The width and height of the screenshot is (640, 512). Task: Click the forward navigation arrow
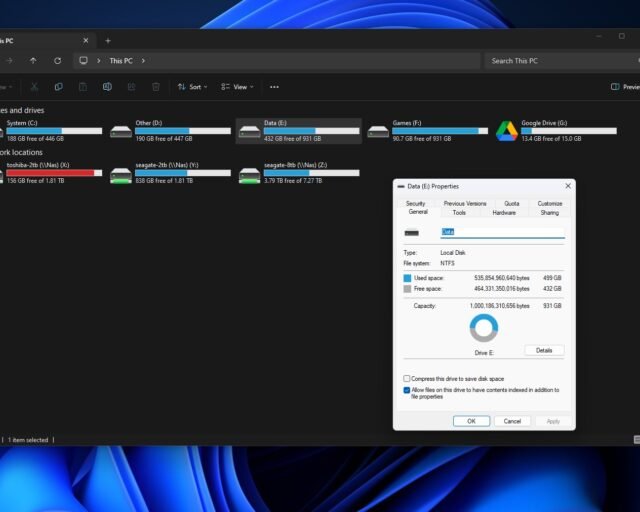[x=9, y=61]
